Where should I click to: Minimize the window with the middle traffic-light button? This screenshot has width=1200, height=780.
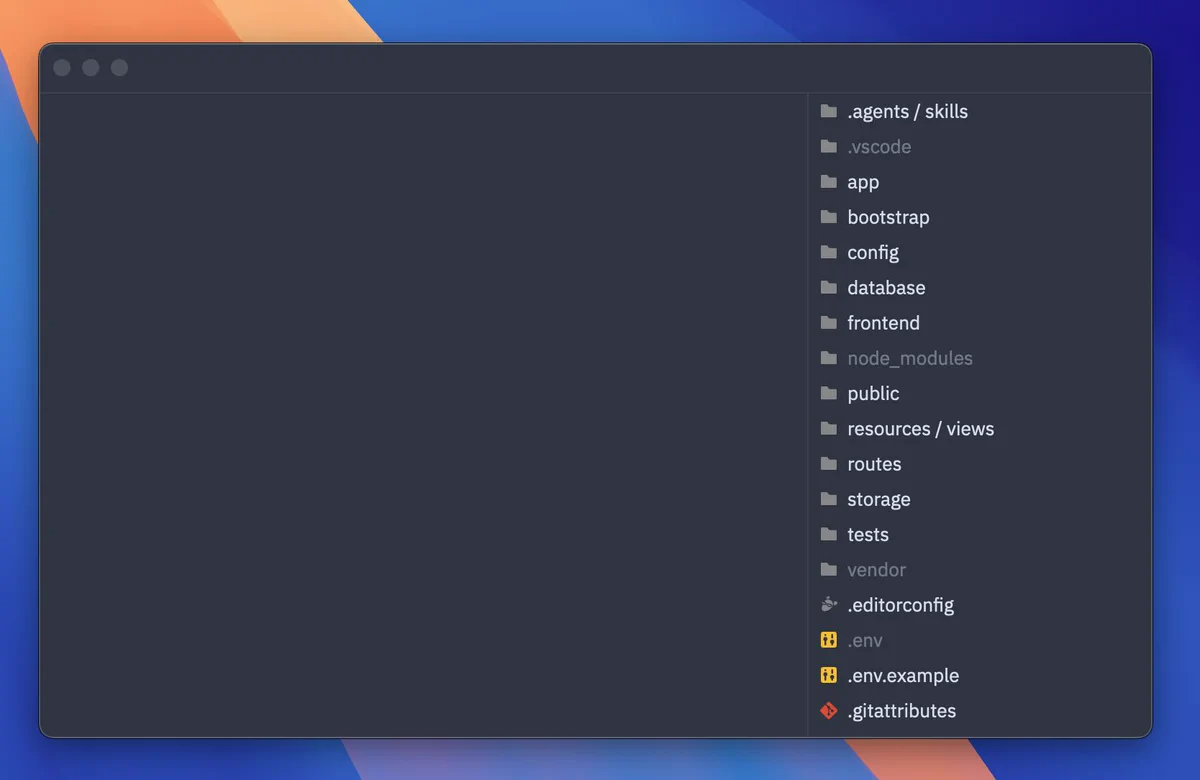(x=91, y=68)
